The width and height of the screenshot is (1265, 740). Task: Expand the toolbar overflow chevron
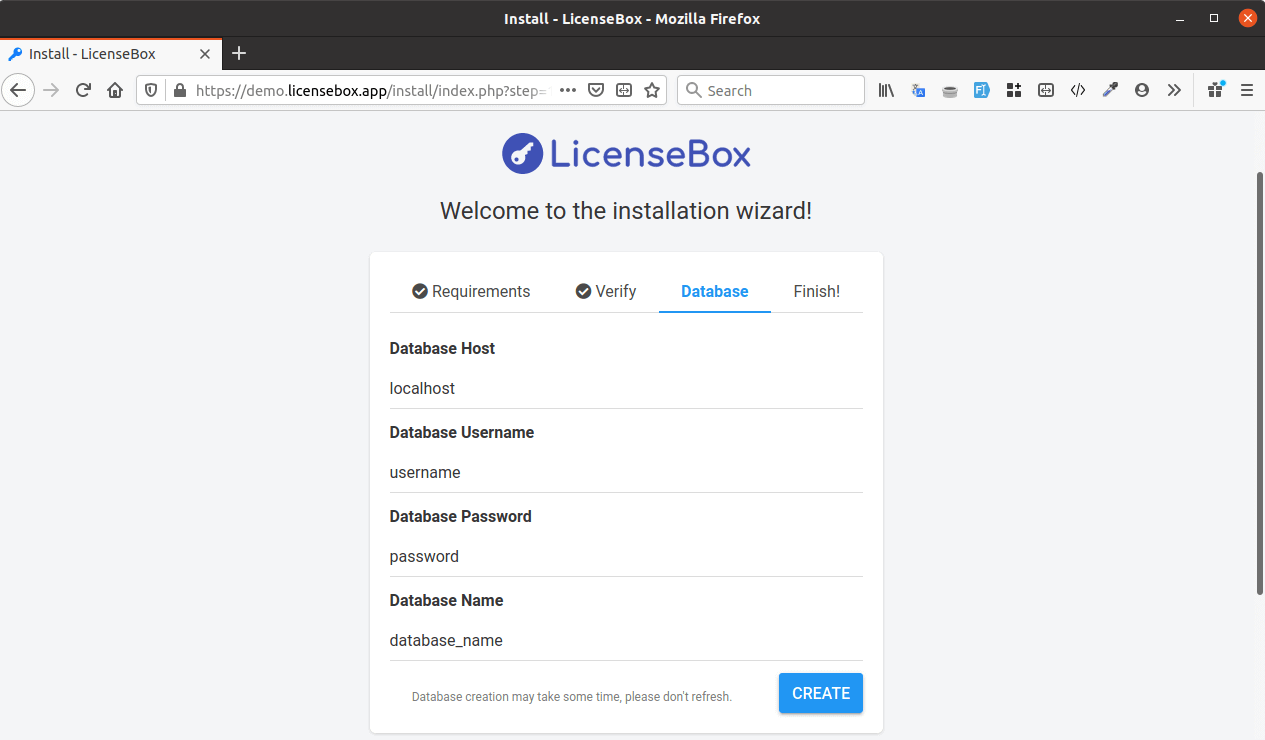click(x=1174, y=90)
